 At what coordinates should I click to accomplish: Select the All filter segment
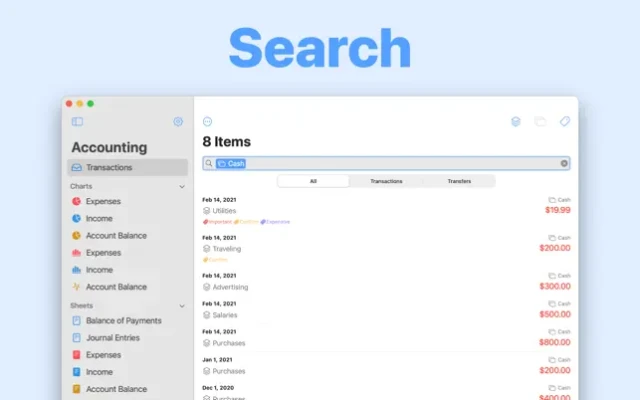coord(313,181)
